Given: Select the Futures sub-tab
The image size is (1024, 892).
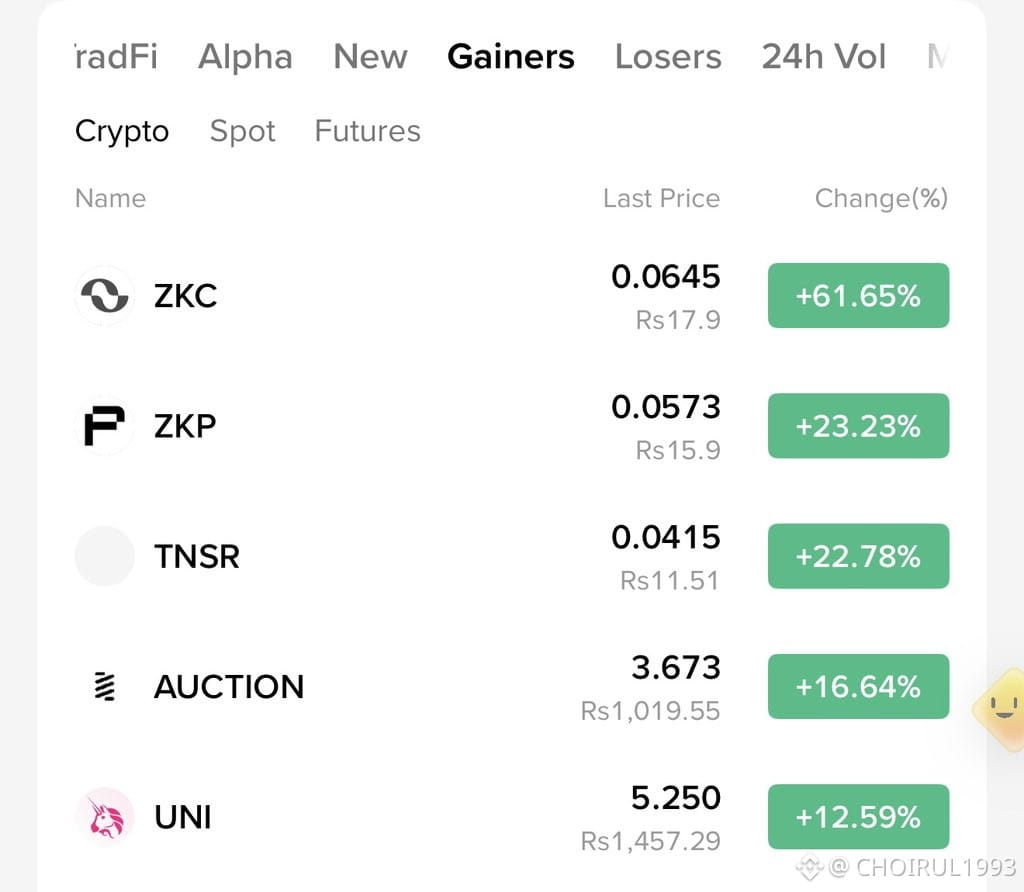Looking at the screenshot, I should (x=368, y=131).
